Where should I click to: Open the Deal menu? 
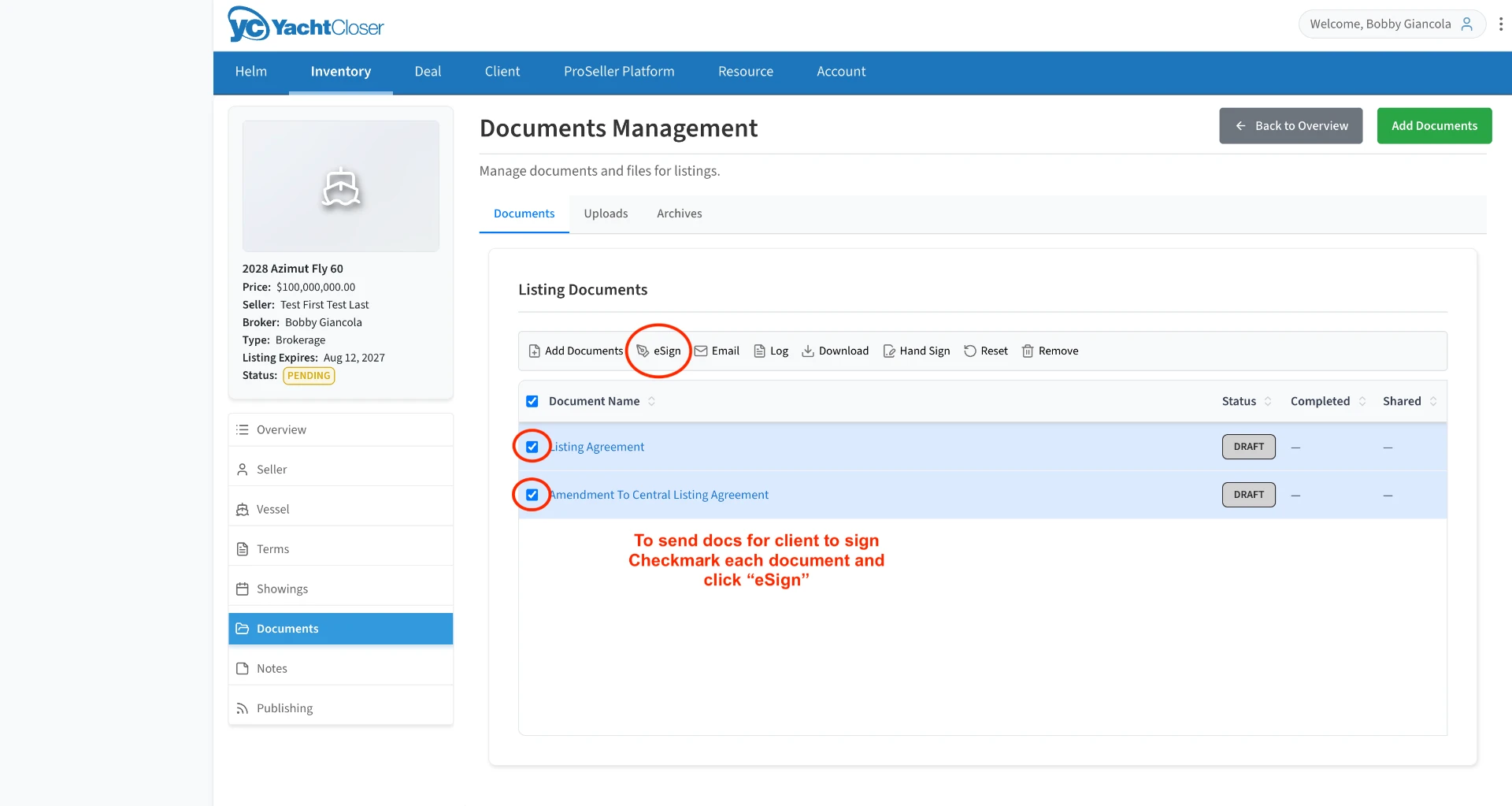click(428, 72)
